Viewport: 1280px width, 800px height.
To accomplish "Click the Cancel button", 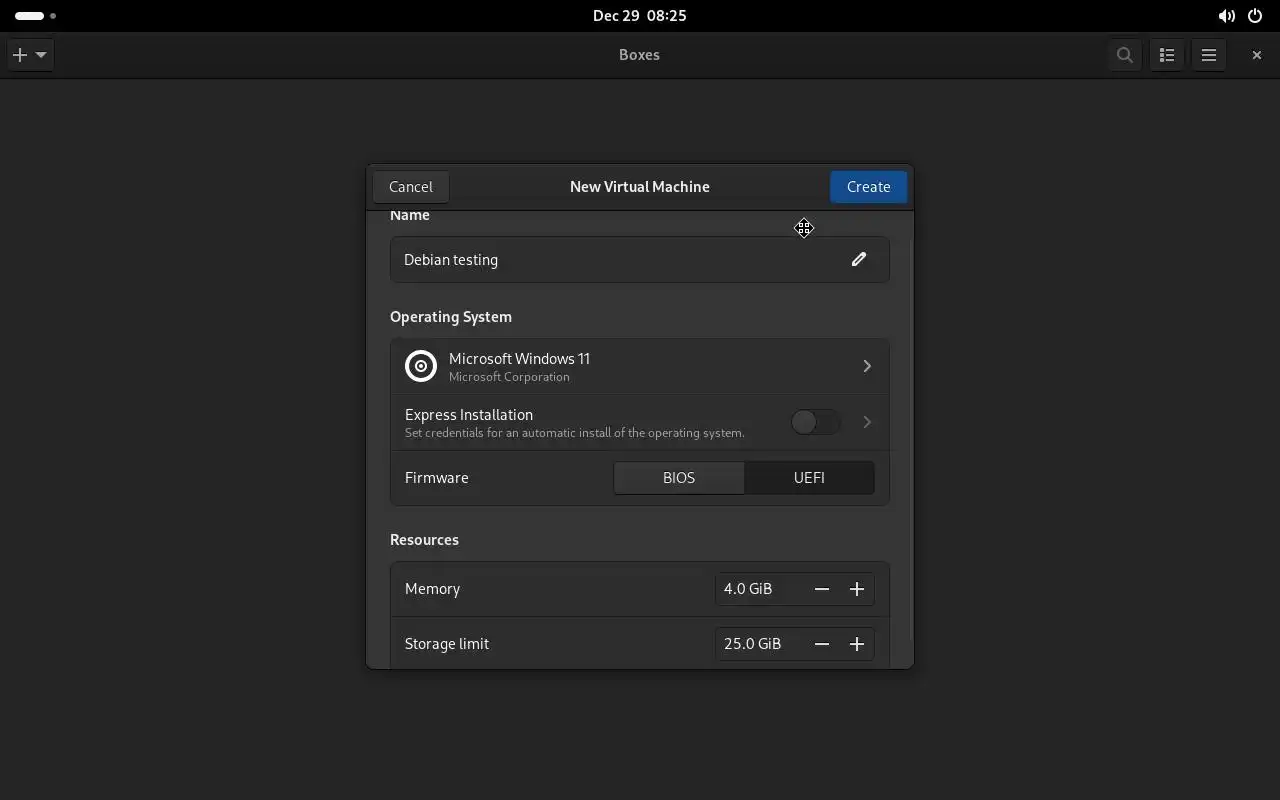I will [x=411, y=187].
